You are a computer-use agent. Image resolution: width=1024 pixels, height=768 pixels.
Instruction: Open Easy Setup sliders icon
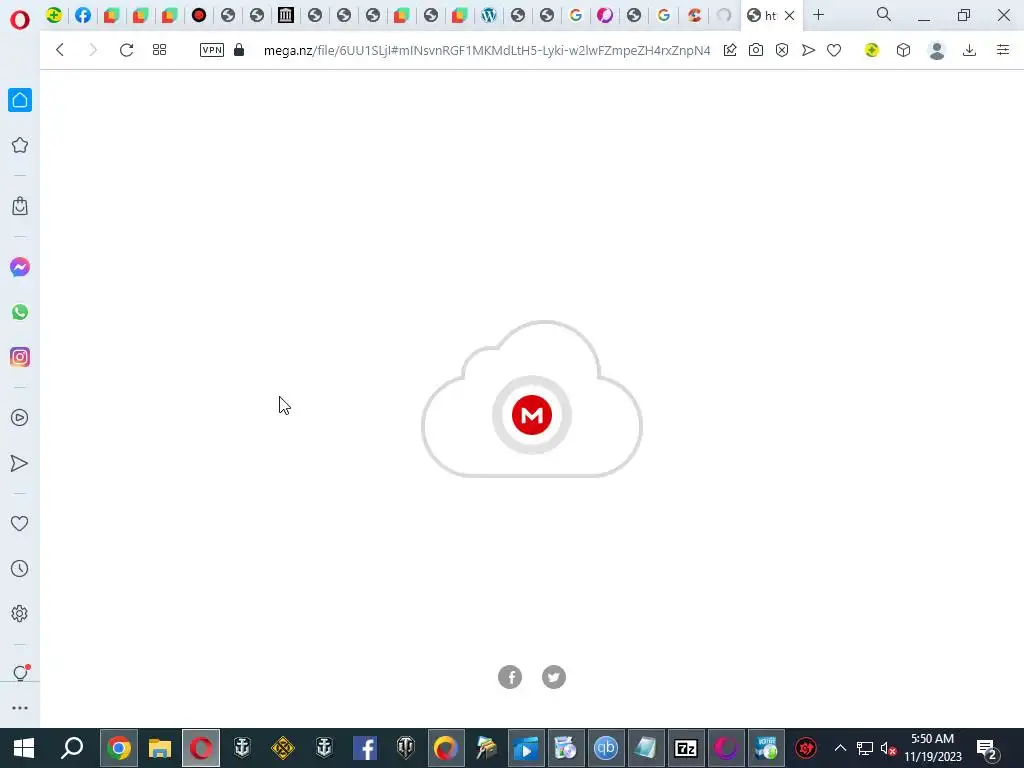(1003, 50)
